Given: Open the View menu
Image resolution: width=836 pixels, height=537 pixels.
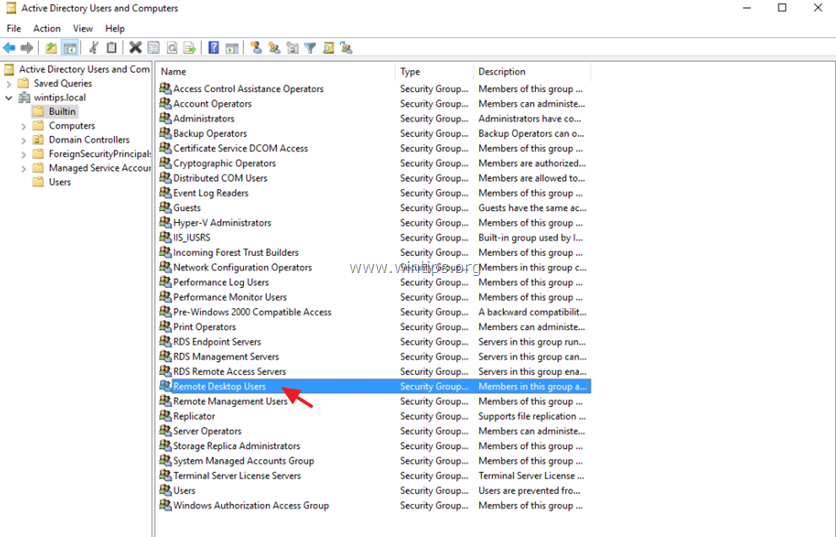Looking at the screenshot, I should pos(83,28).
